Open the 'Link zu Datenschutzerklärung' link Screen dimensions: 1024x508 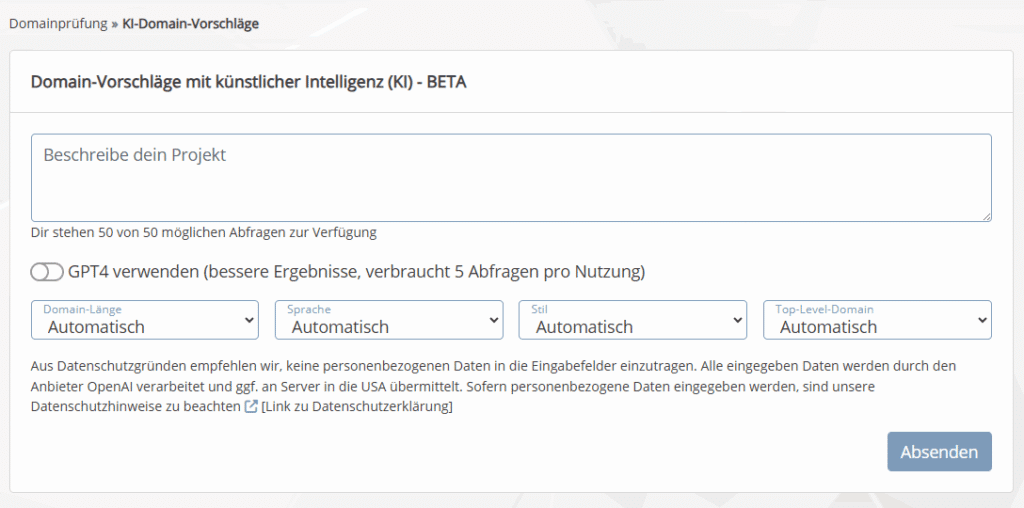[x=357, y=406]
